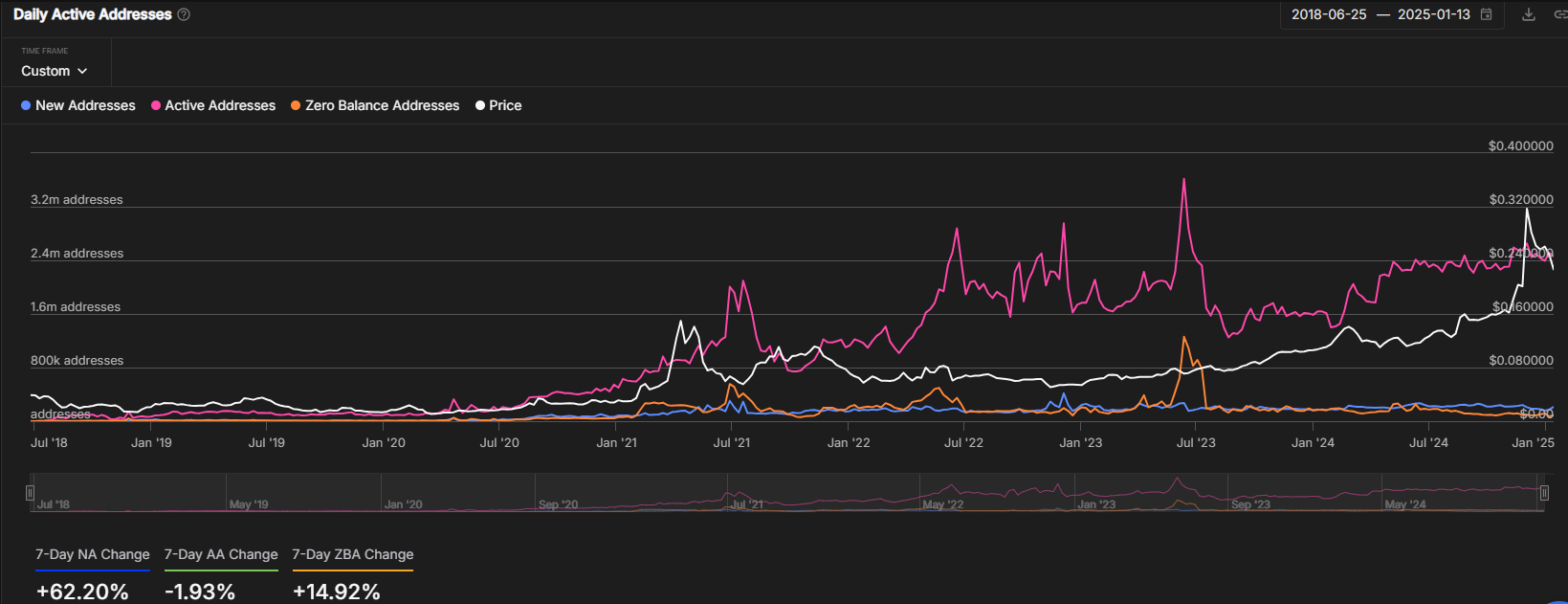Click the Jul '18 main x-axis label

(49, 443)
